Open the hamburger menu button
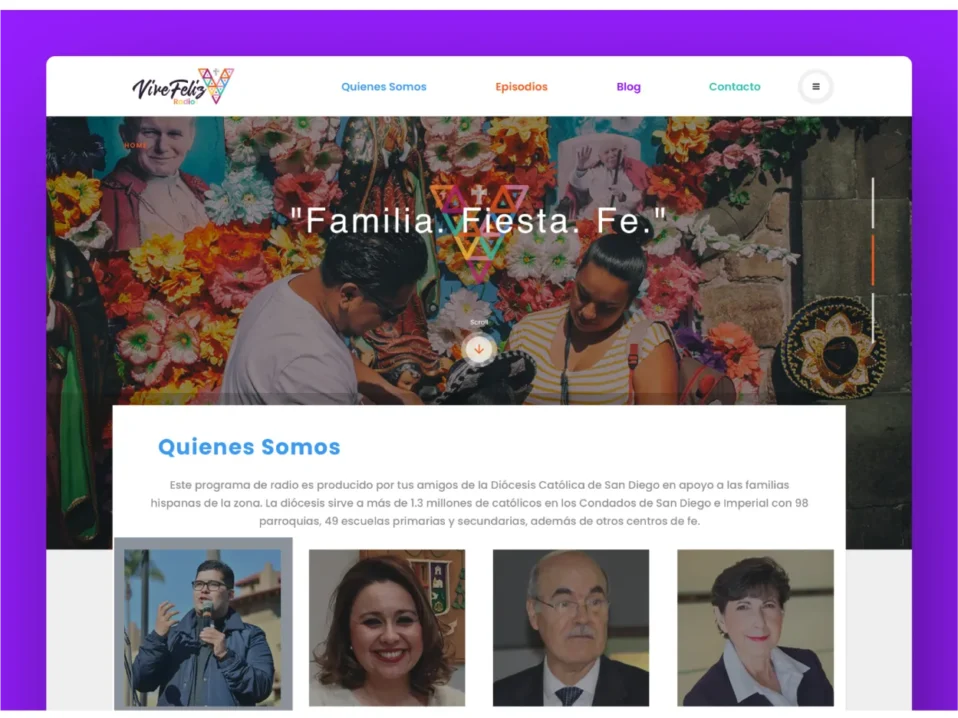958x718 pixels. [816, 87]
